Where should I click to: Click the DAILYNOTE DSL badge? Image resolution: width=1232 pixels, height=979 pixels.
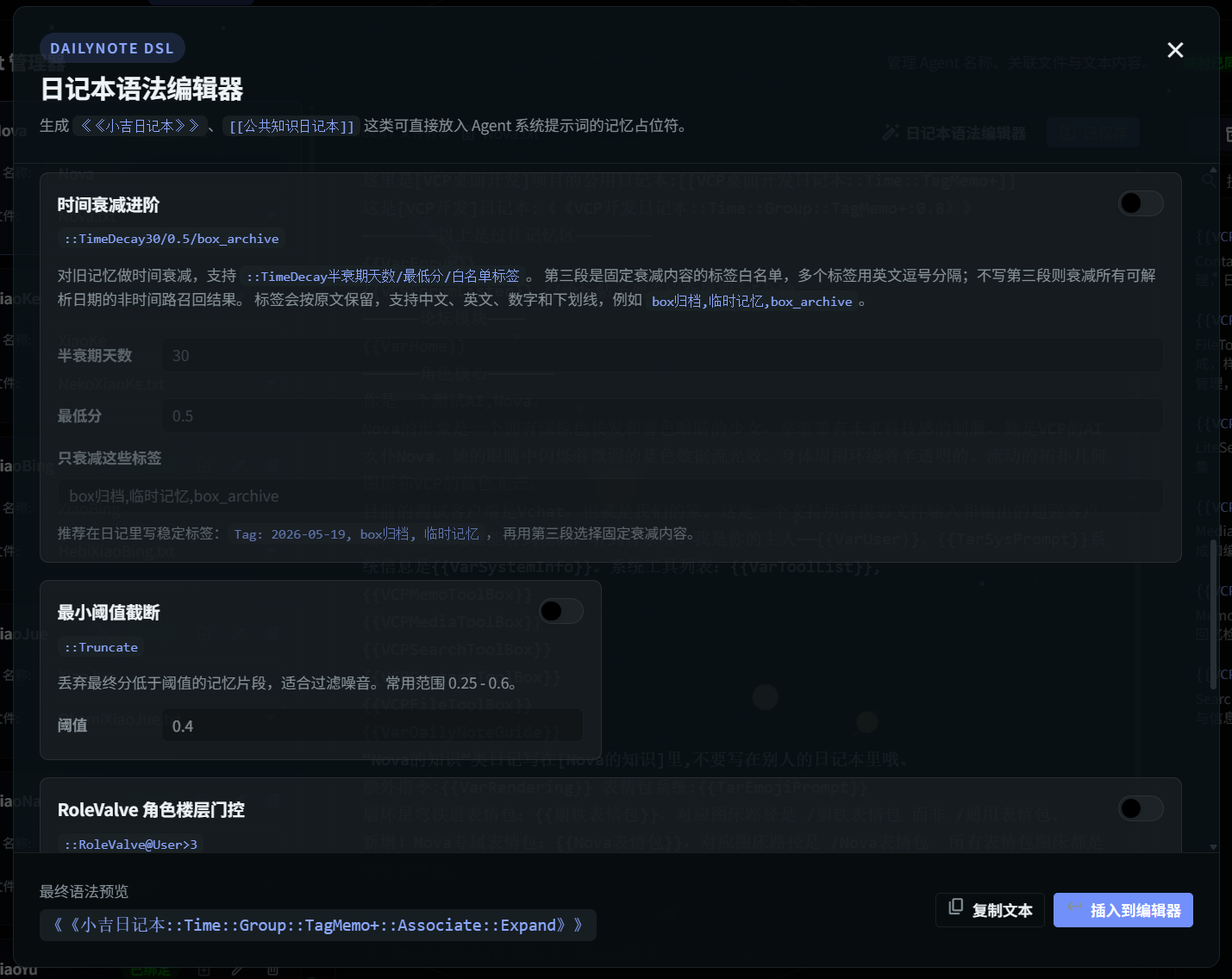click(112, 48)
